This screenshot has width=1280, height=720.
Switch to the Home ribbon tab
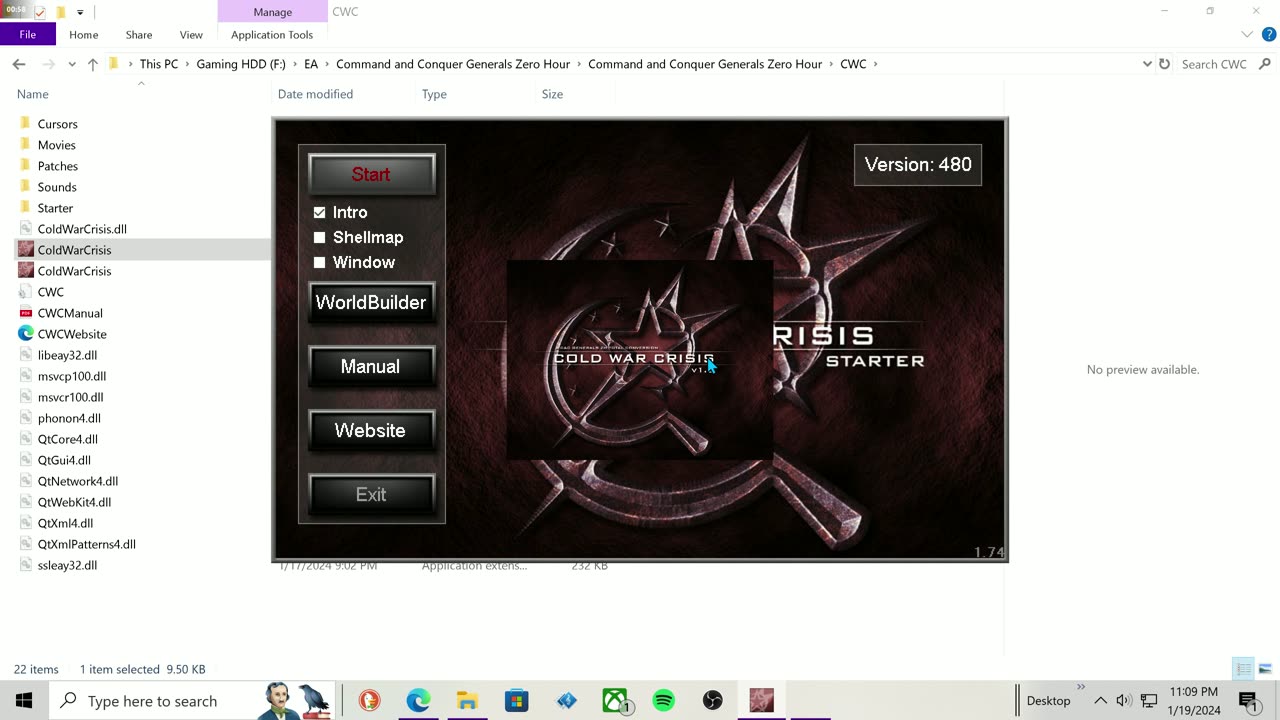(84, 35)
